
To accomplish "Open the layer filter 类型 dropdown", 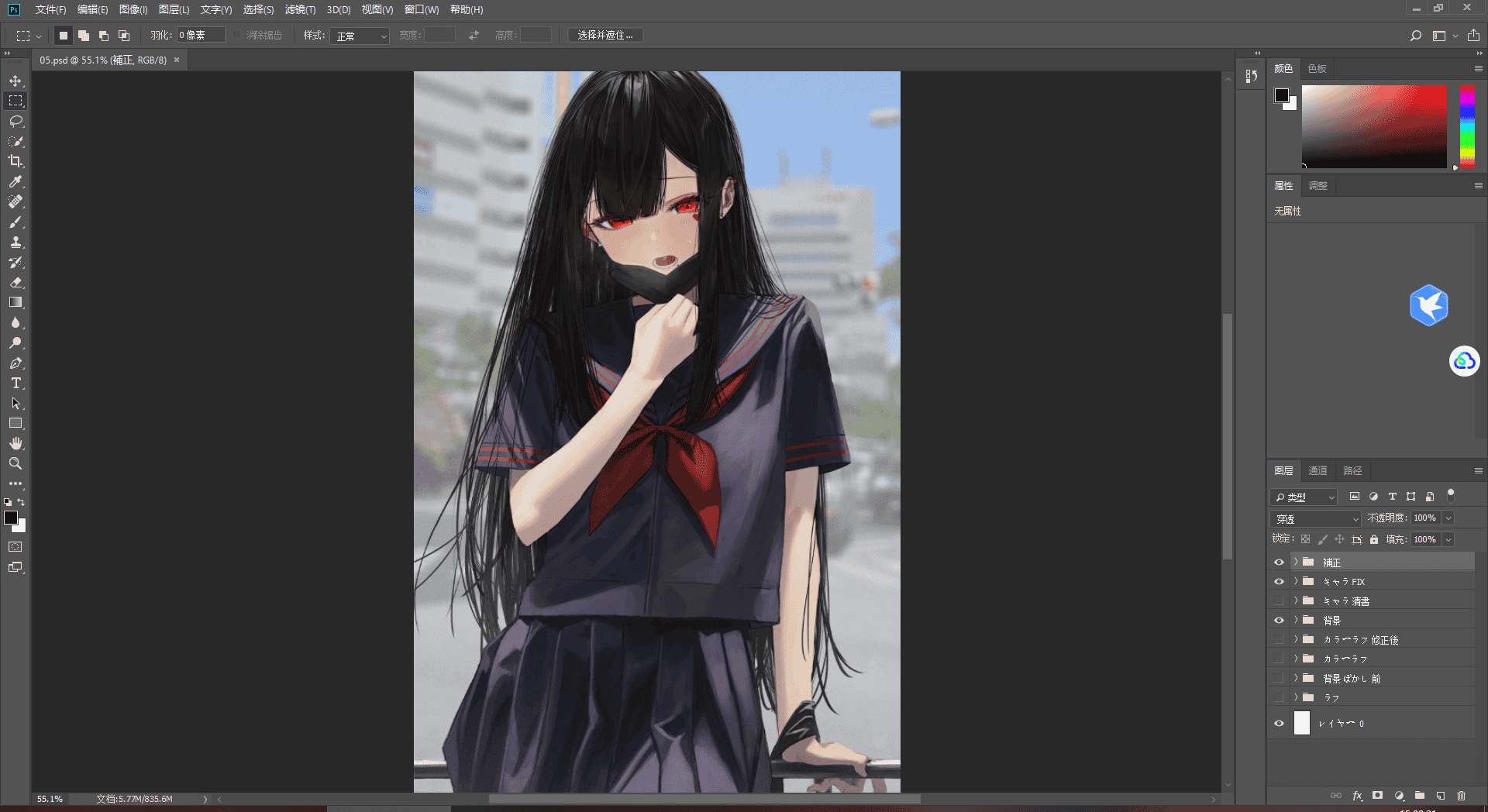I will (1304, 497).
